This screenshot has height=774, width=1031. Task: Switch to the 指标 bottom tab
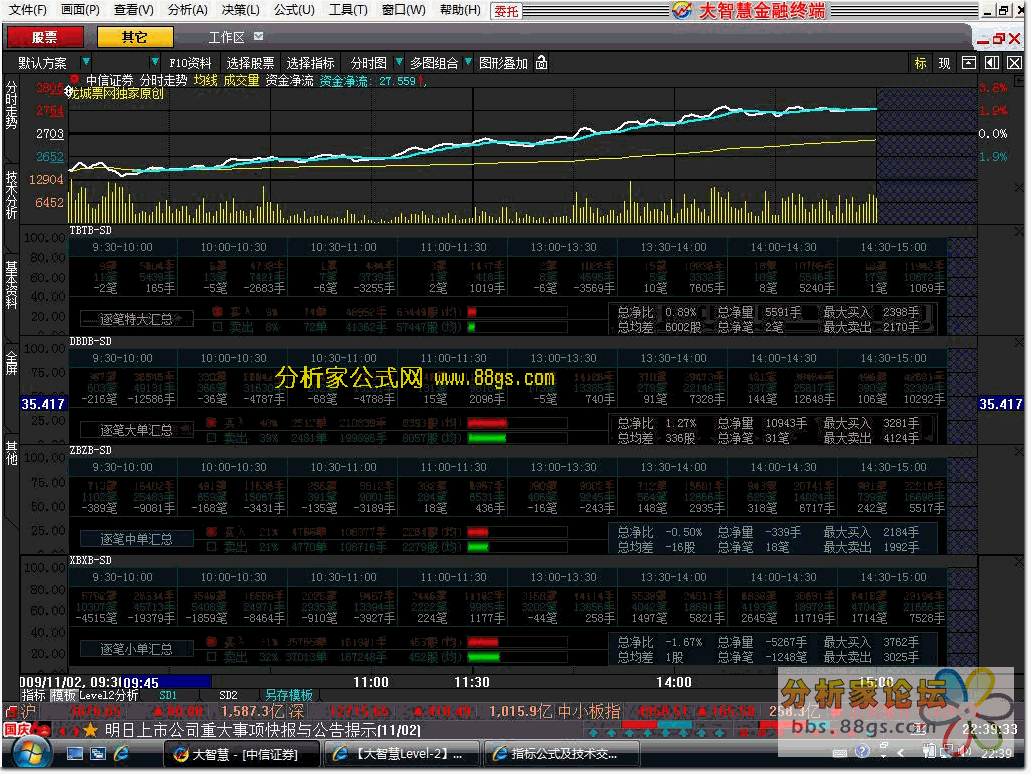[34, 695]
